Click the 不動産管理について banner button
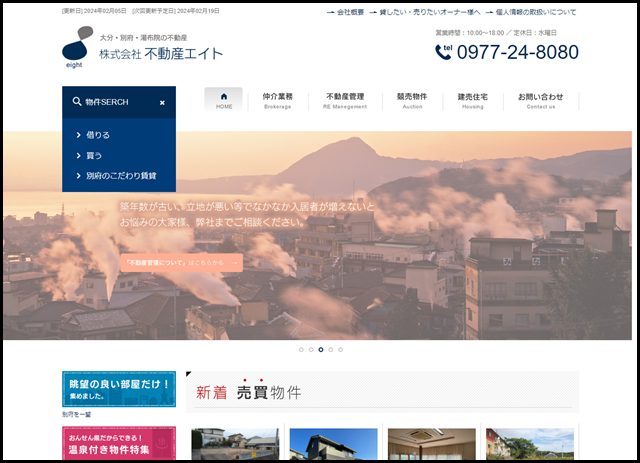The width and height of the screenshot is (640, 463). [x=182, y=263]
